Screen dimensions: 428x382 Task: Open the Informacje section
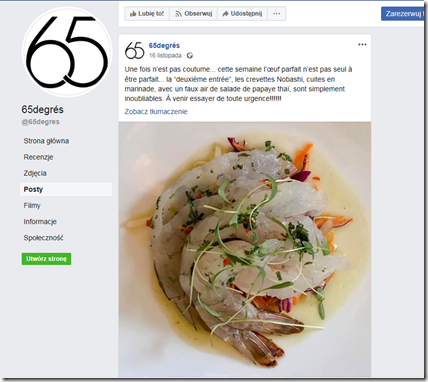tap(40, 222)
